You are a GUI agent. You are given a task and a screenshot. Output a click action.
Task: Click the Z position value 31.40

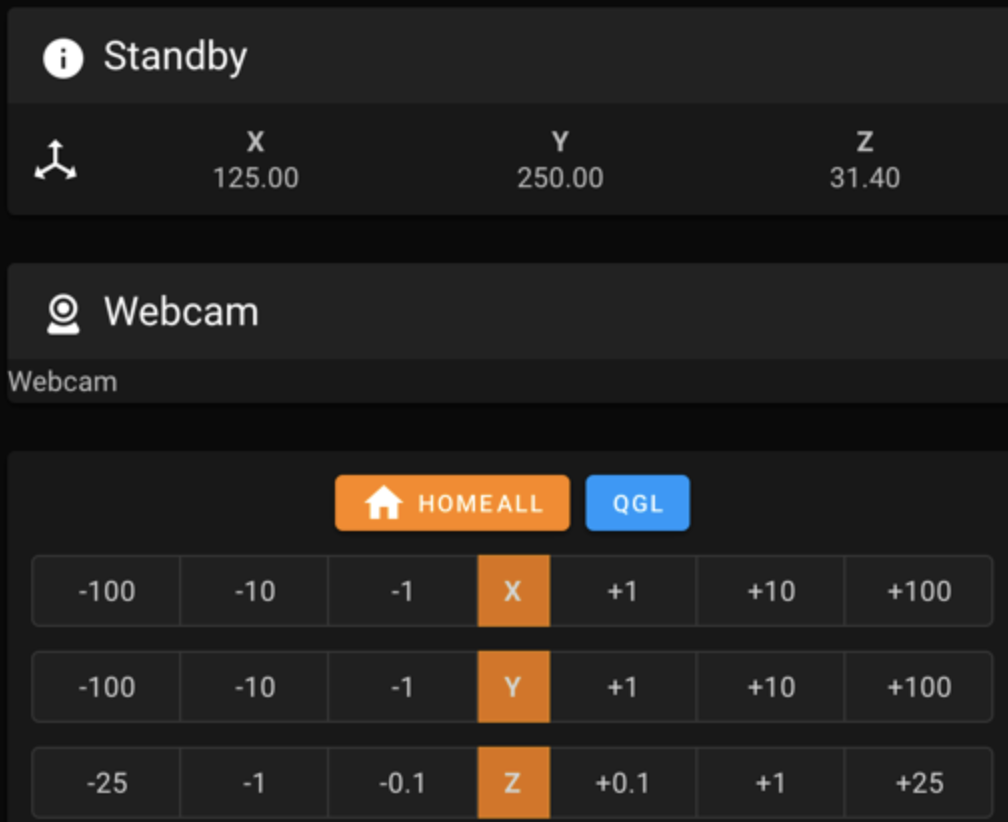[x=864, y=179]
